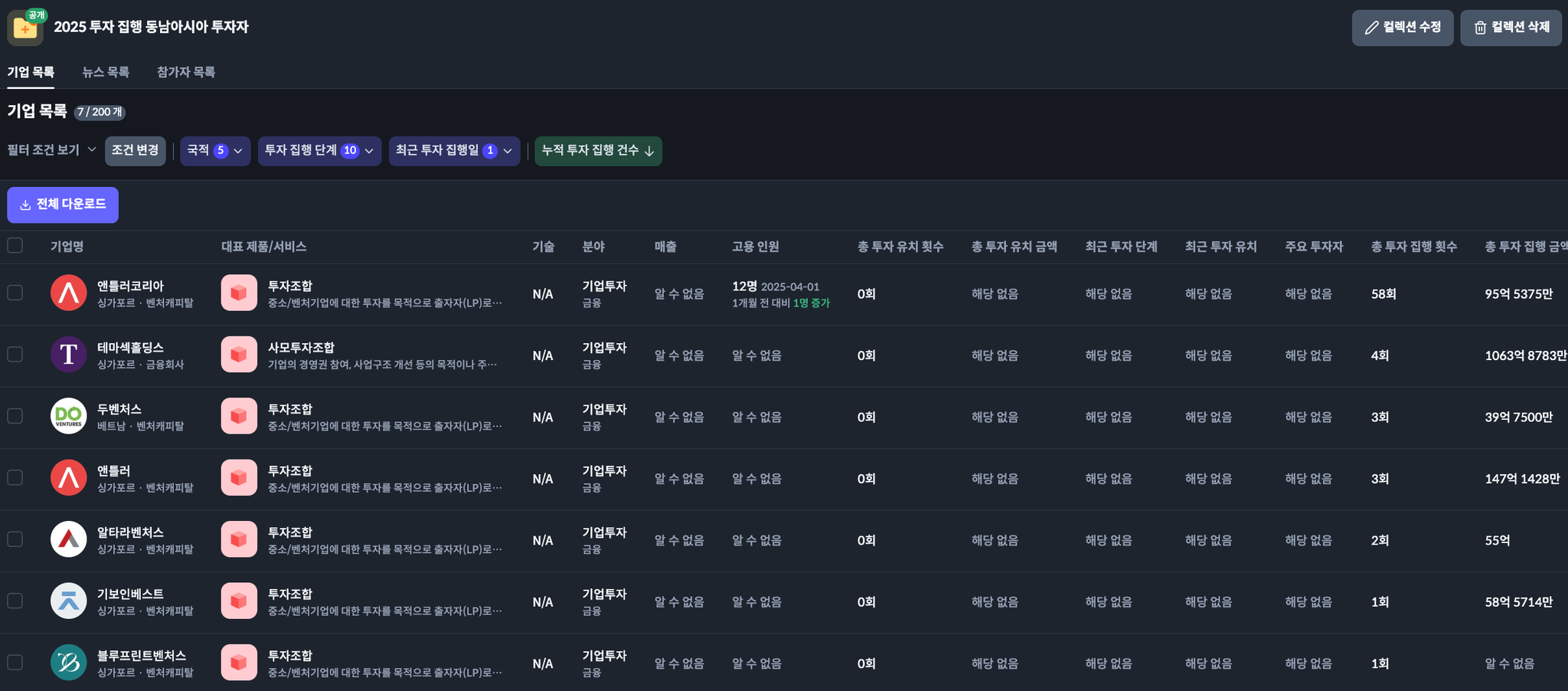
Task: Toggle the 누적 투자 집행 건수 sort order
Action: pos(598,151)
